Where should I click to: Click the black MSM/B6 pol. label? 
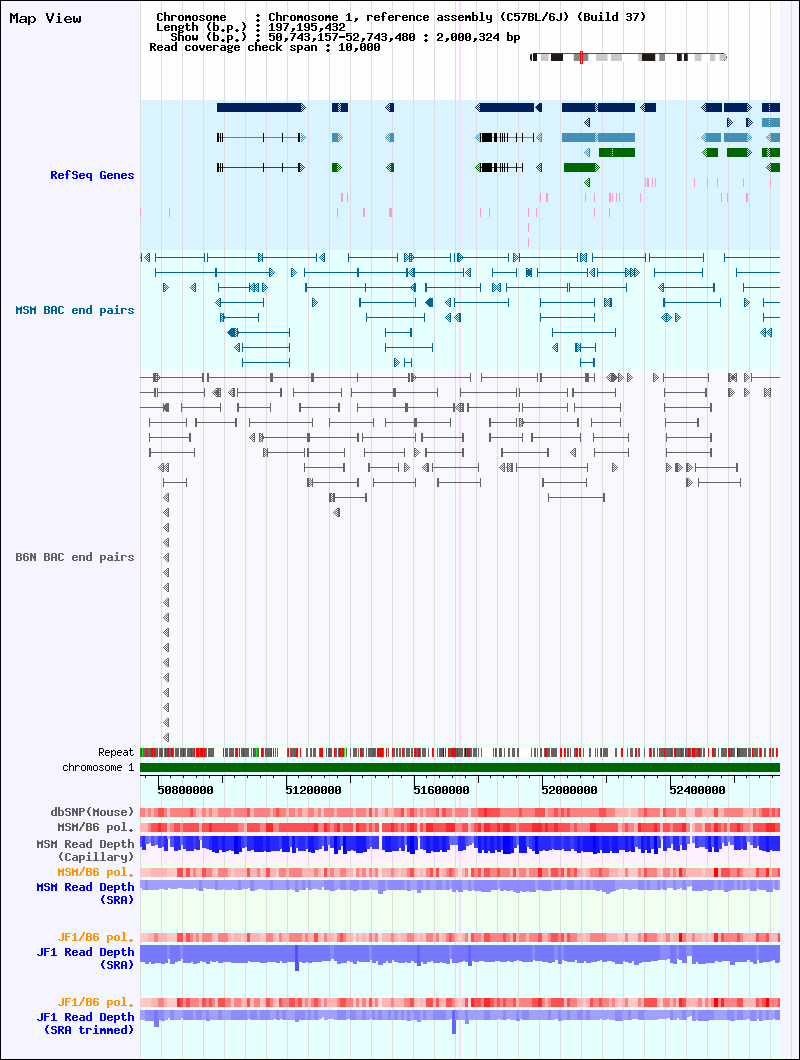(x=95, y=827)
